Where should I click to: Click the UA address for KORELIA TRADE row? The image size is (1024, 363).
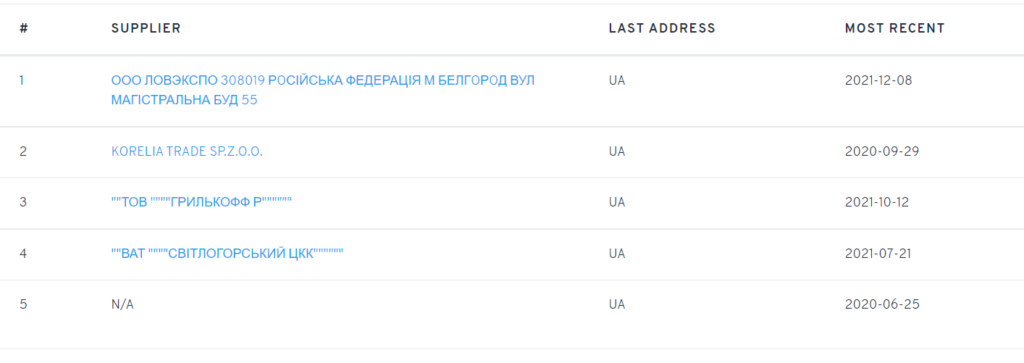616,151
